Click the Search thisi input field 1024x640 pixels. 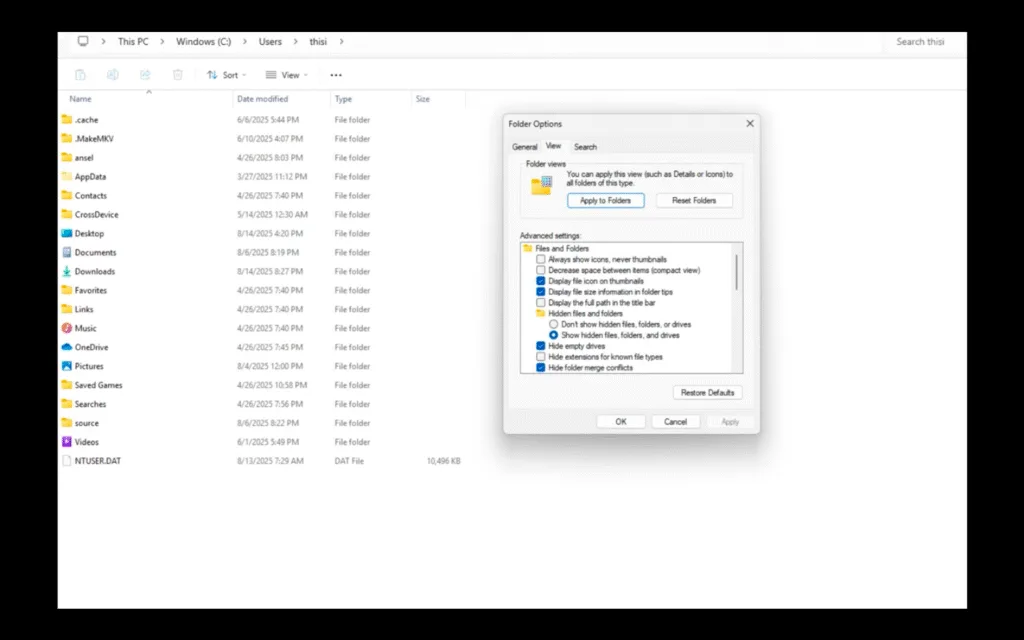tap(920, 41)
